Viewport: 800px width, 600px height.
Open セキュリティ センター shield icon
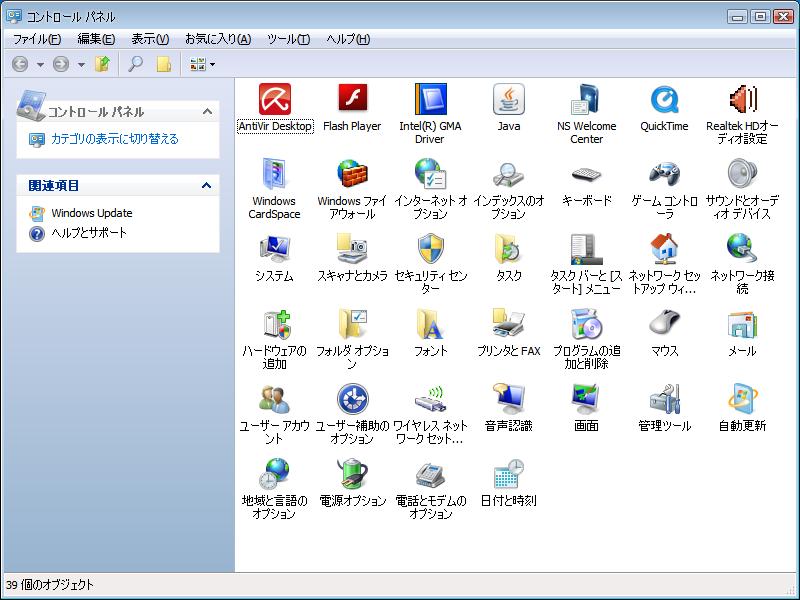(430, 249)
